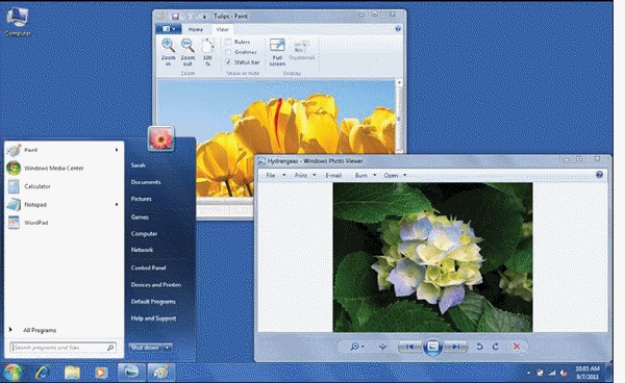Screen dimensions: 625x383
Task: Click the arrow next to Shut down
Action: 168,348
